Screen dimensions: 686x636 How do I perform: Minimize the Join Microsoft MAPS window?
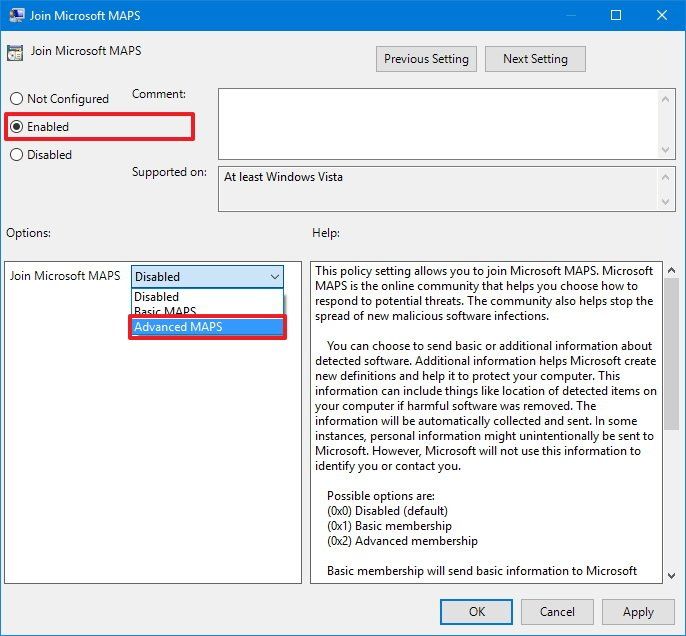(570, 15)
